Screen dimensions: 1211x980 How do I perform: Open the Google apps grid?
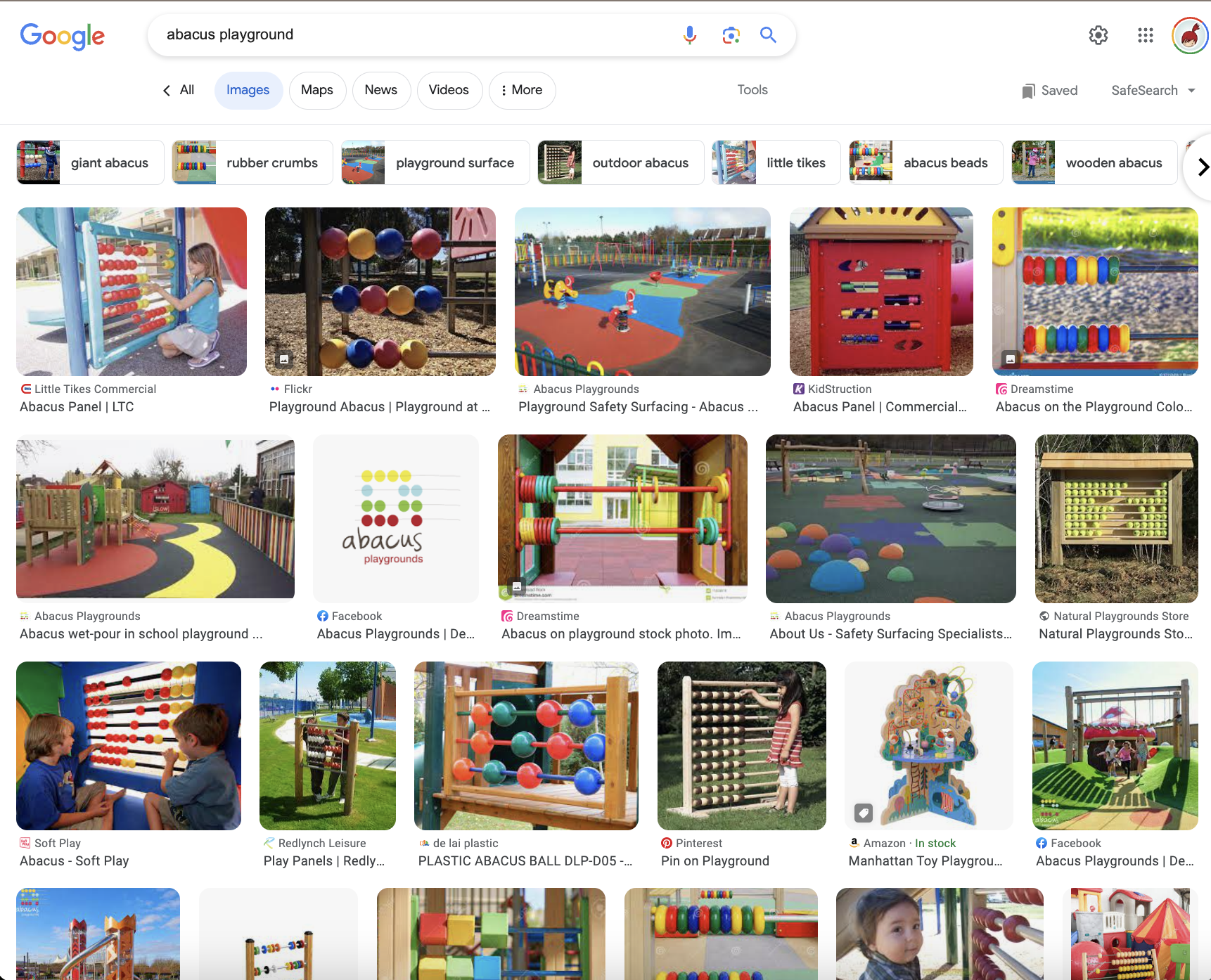click(1145, 35)
